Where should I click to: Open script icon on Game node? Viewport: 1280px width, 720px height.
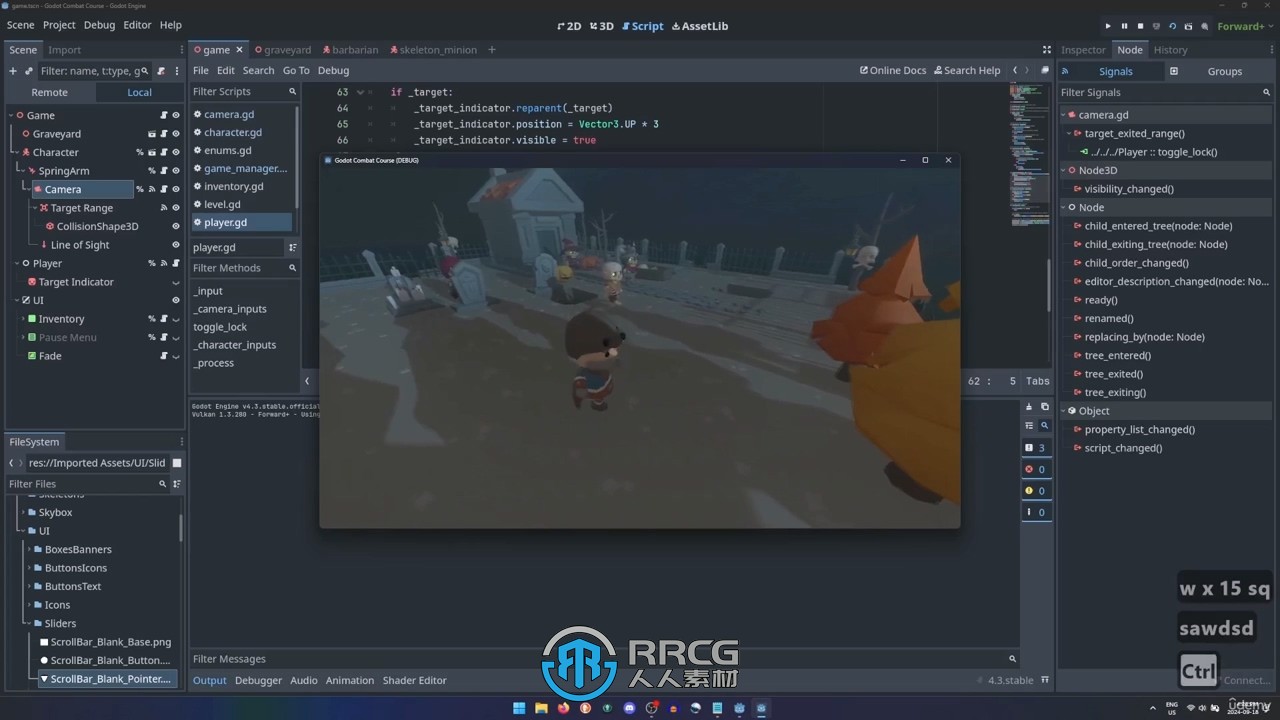point(164,115)
